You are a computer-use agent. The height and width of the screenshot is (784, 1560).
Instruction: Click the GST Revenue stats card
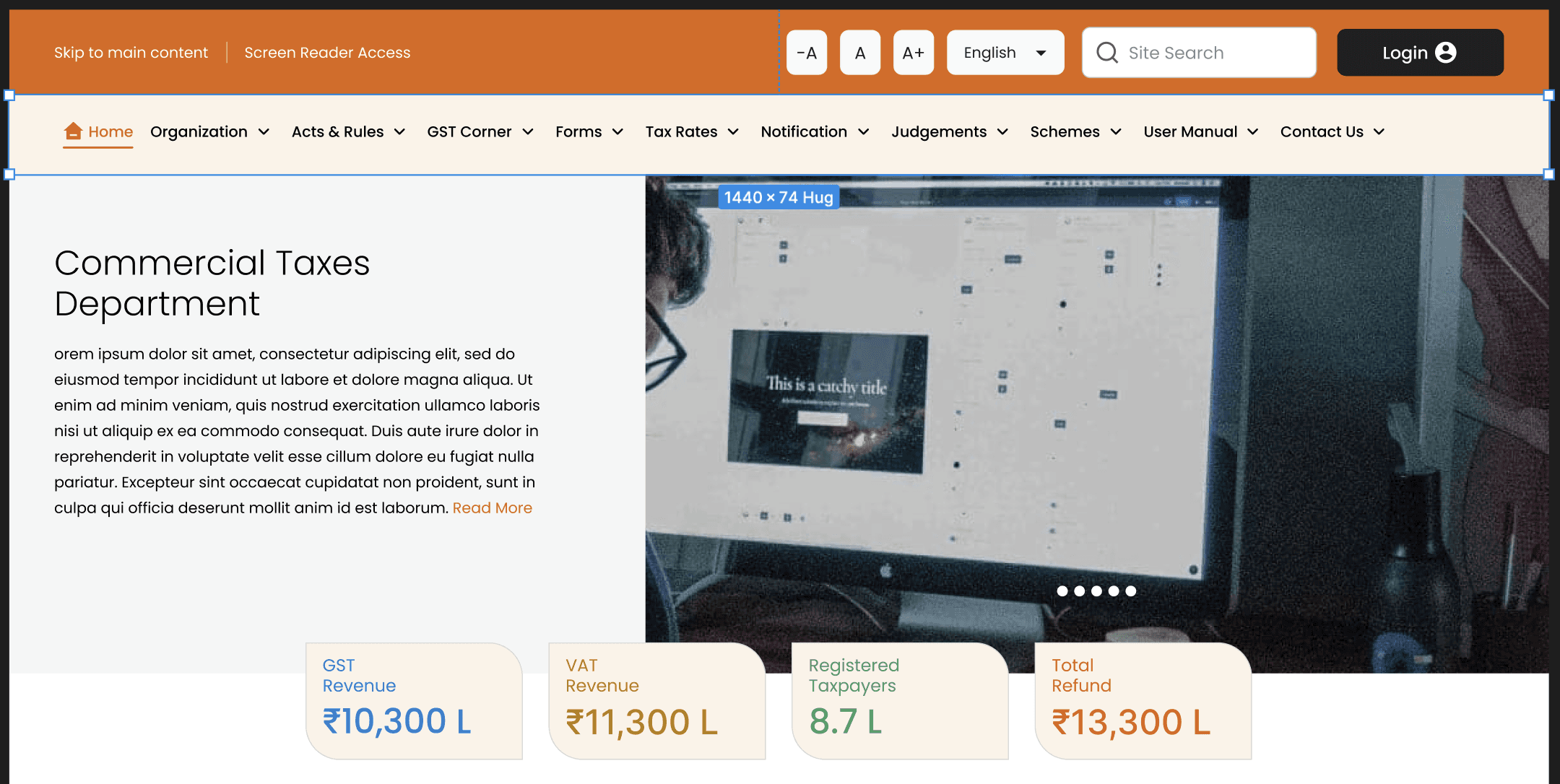click(414, 700)
